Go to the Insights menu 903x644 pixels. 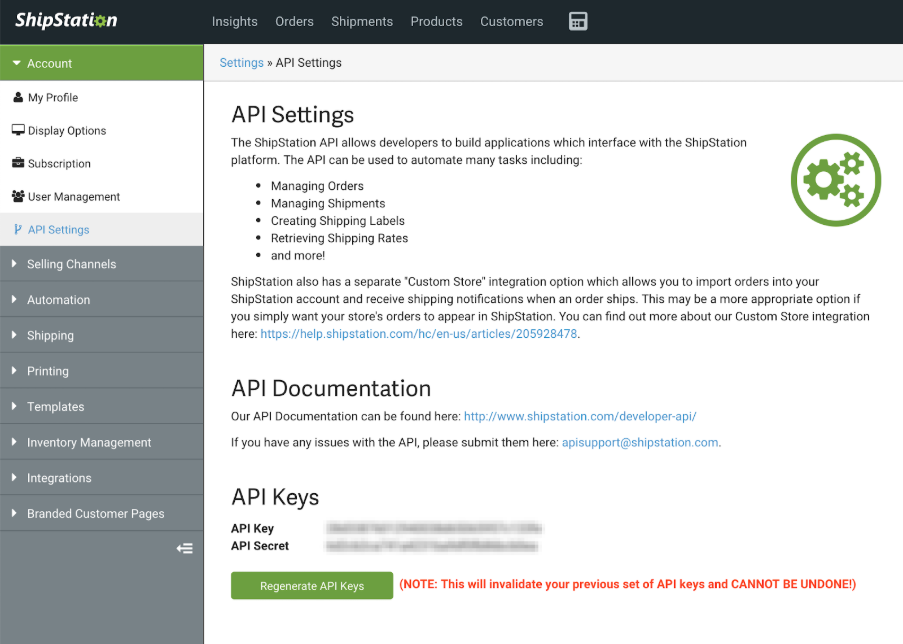[235, 21]
